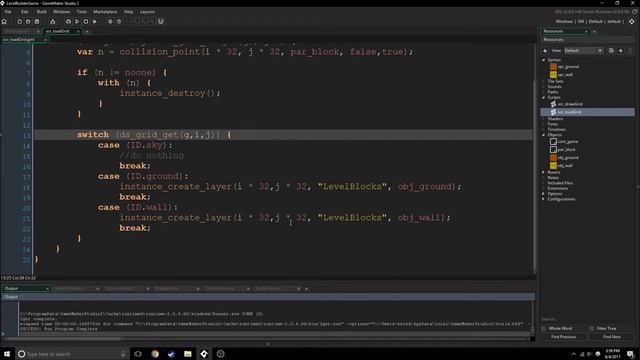This screenshot has height=360, width=640.
Task: Click the resource Search field
Action: (x=587, y=319)
